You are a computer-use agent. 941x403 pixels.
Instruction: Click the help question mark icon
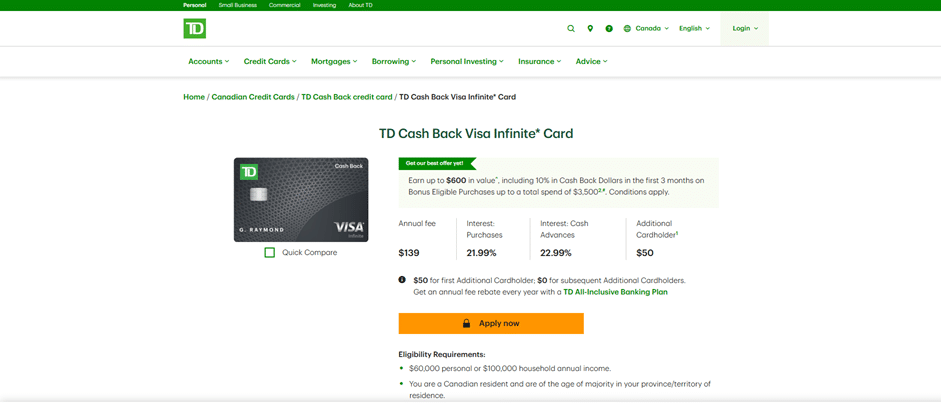coord(609,28)
